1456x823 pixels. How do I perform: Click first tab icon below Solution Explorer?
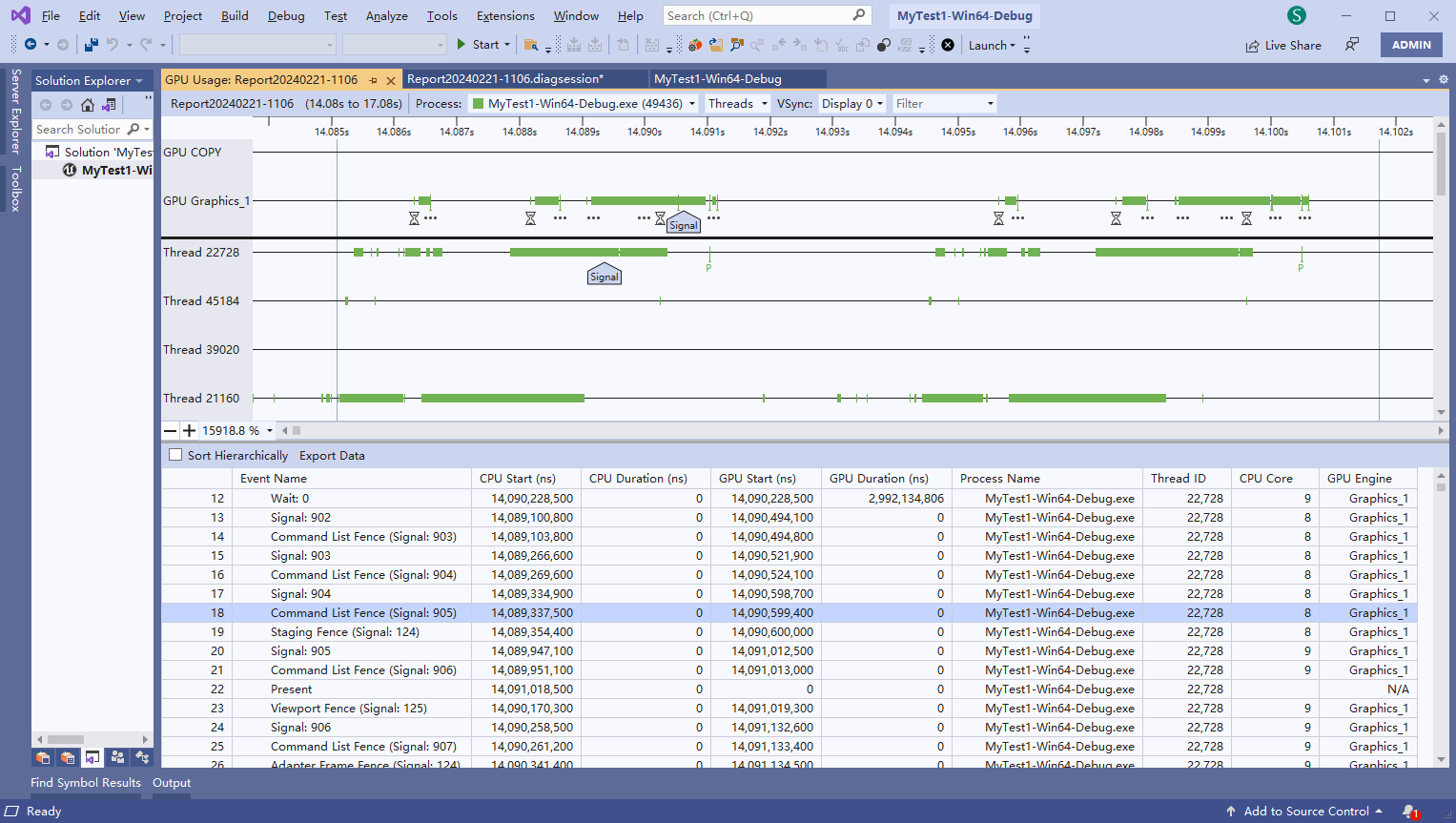click(43, 757)
